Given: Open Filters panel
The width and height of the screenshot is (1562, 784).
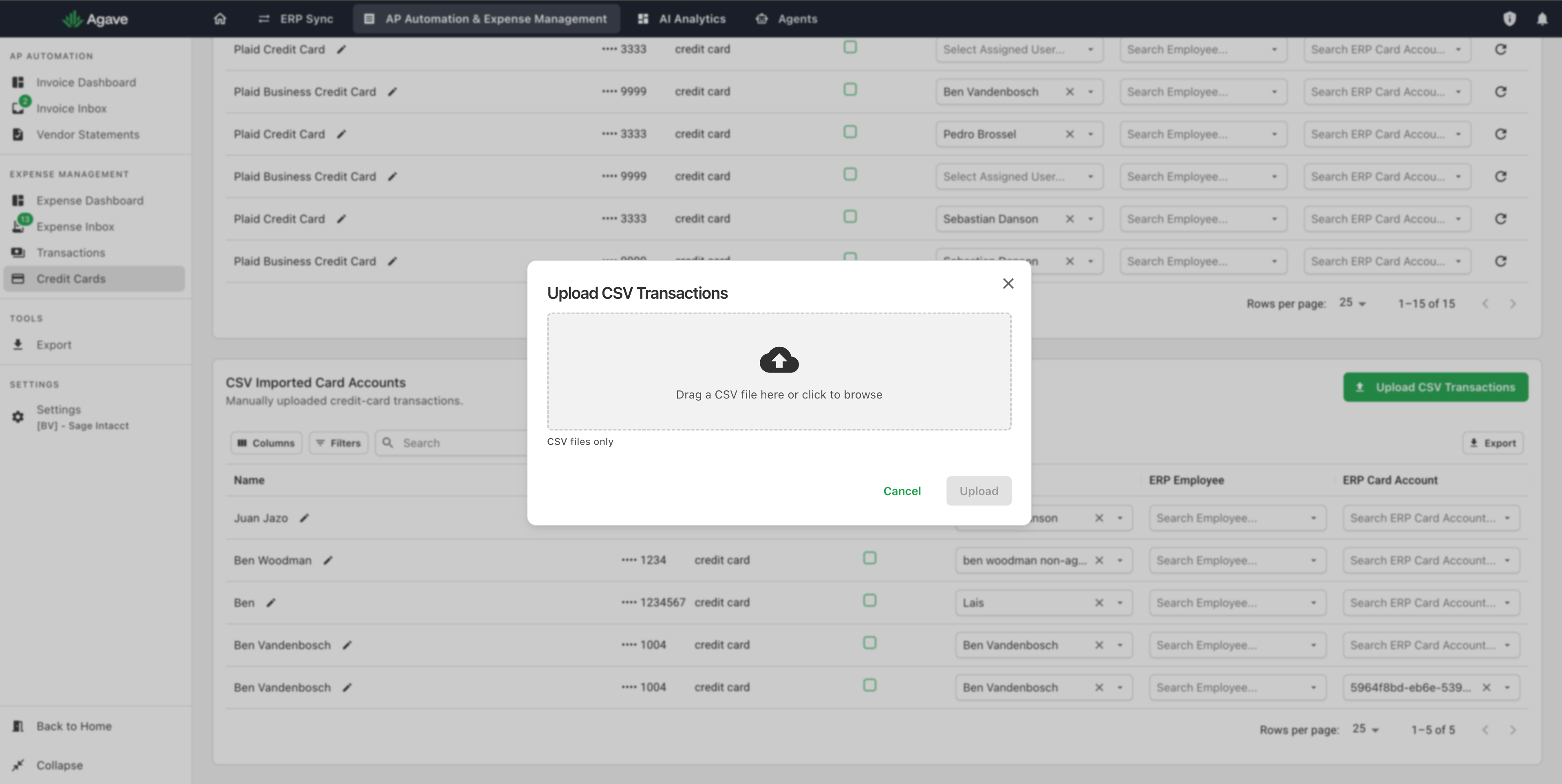Looking at the screenshot, I should [338, 443].
